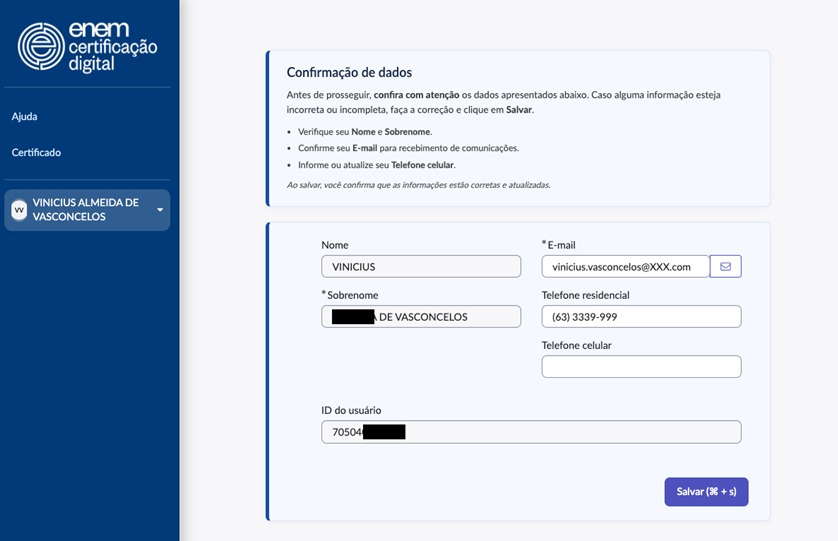Image resolution: width=838 pixels, height=541 pixels.
Task: Focus the empty Telefone celular field
Action: 640,367
